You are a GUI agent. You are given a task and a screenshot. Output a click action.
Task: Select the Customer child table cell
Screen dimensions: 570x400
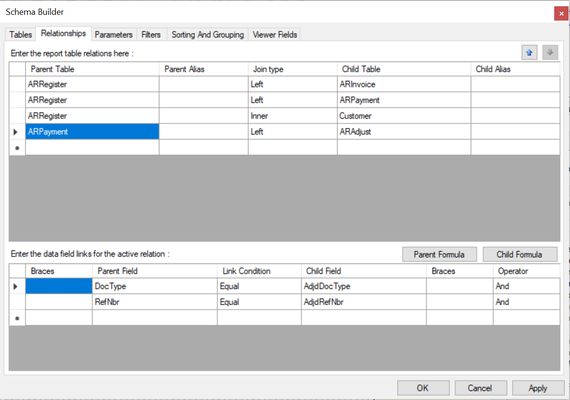(x=404, y=116)
